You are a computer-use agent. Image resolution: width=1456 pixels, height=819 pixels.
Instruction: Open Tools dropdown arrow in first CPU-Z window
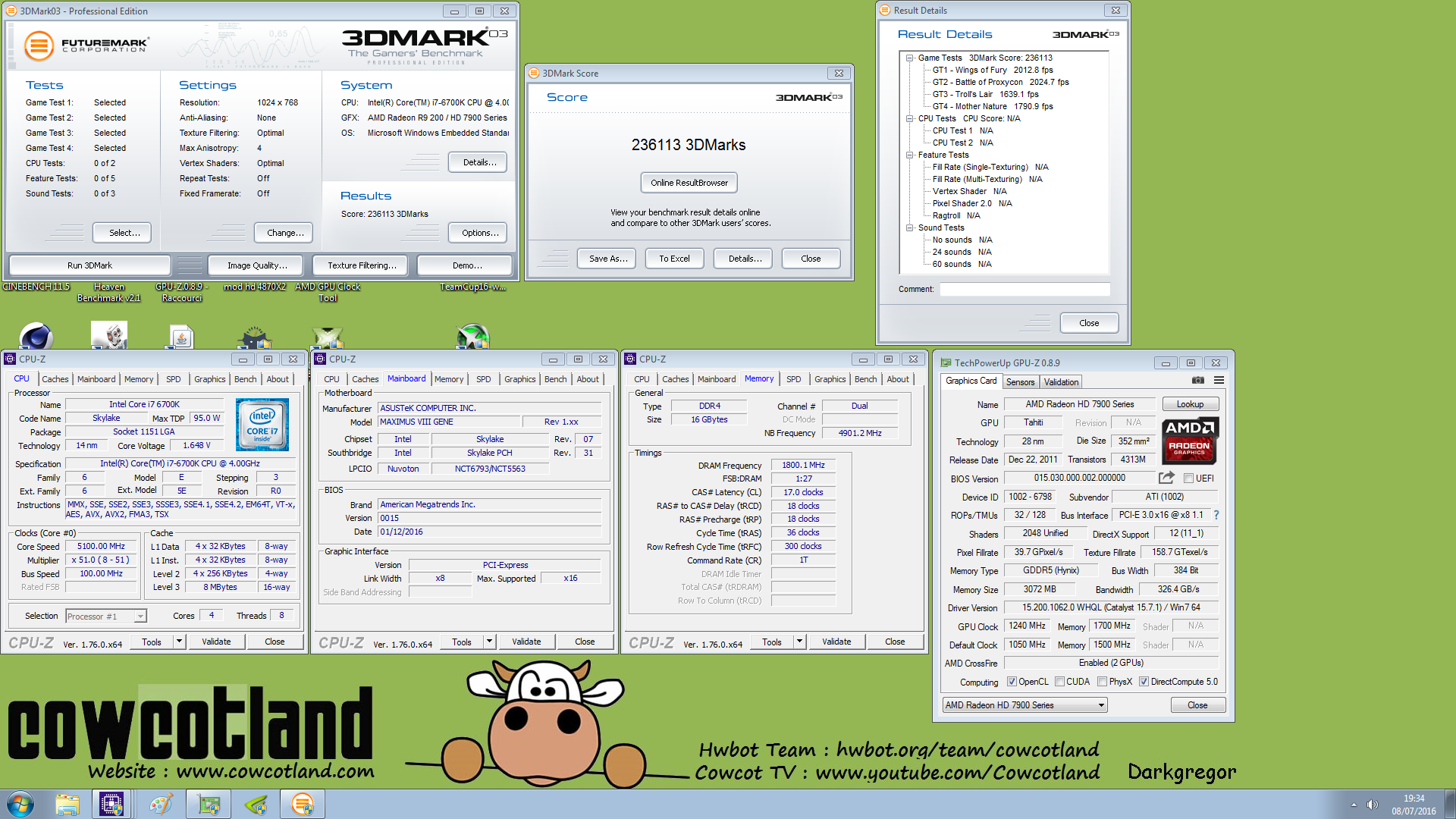[180, 642]
